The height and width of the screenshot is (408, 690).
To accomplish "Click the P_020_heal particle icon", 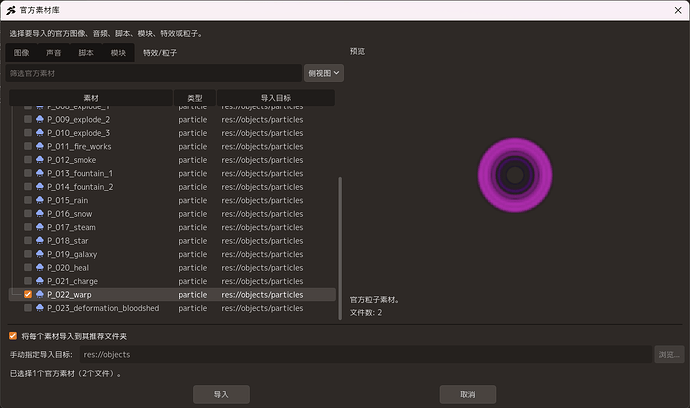I will [40, 267].
